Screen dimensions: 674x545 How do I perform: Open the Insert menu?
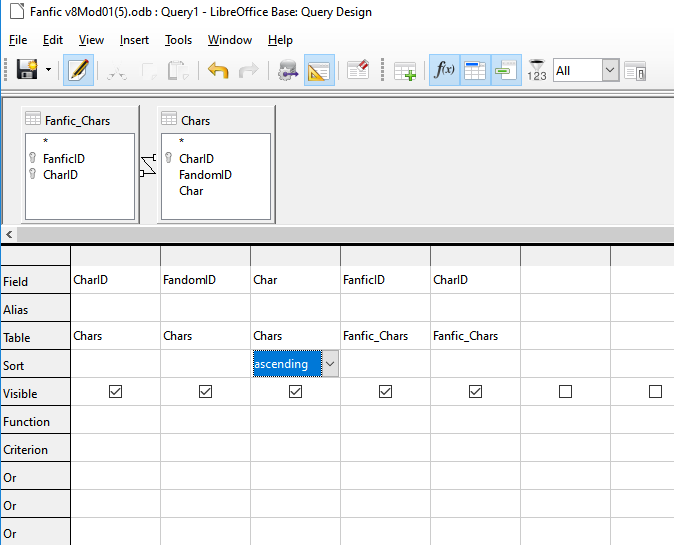(134, 40)
